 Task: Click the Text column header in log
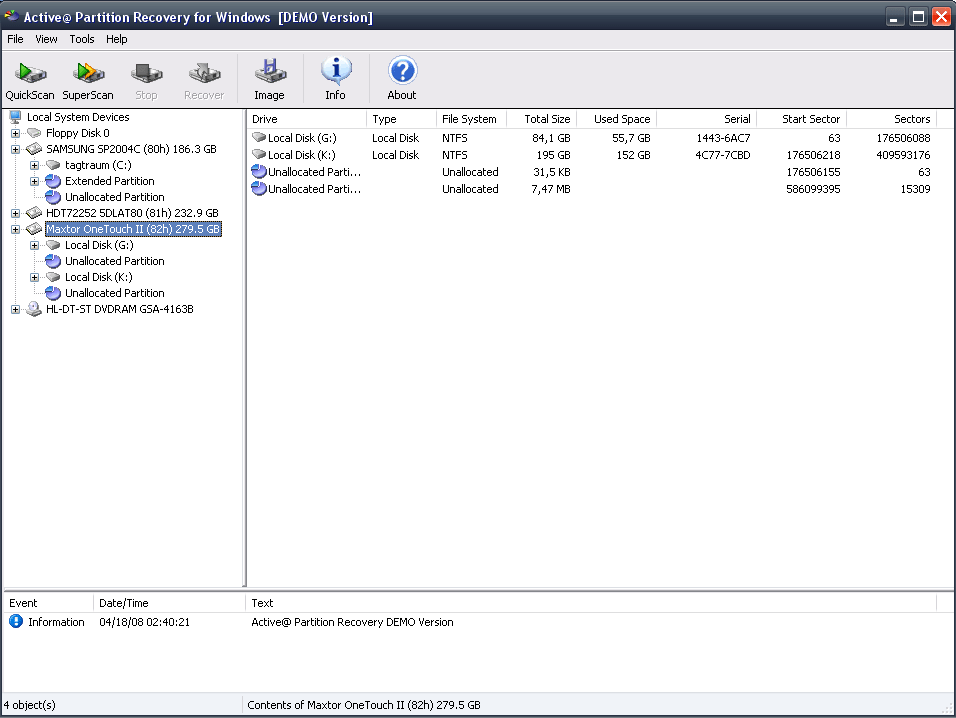tap(591, 603)
